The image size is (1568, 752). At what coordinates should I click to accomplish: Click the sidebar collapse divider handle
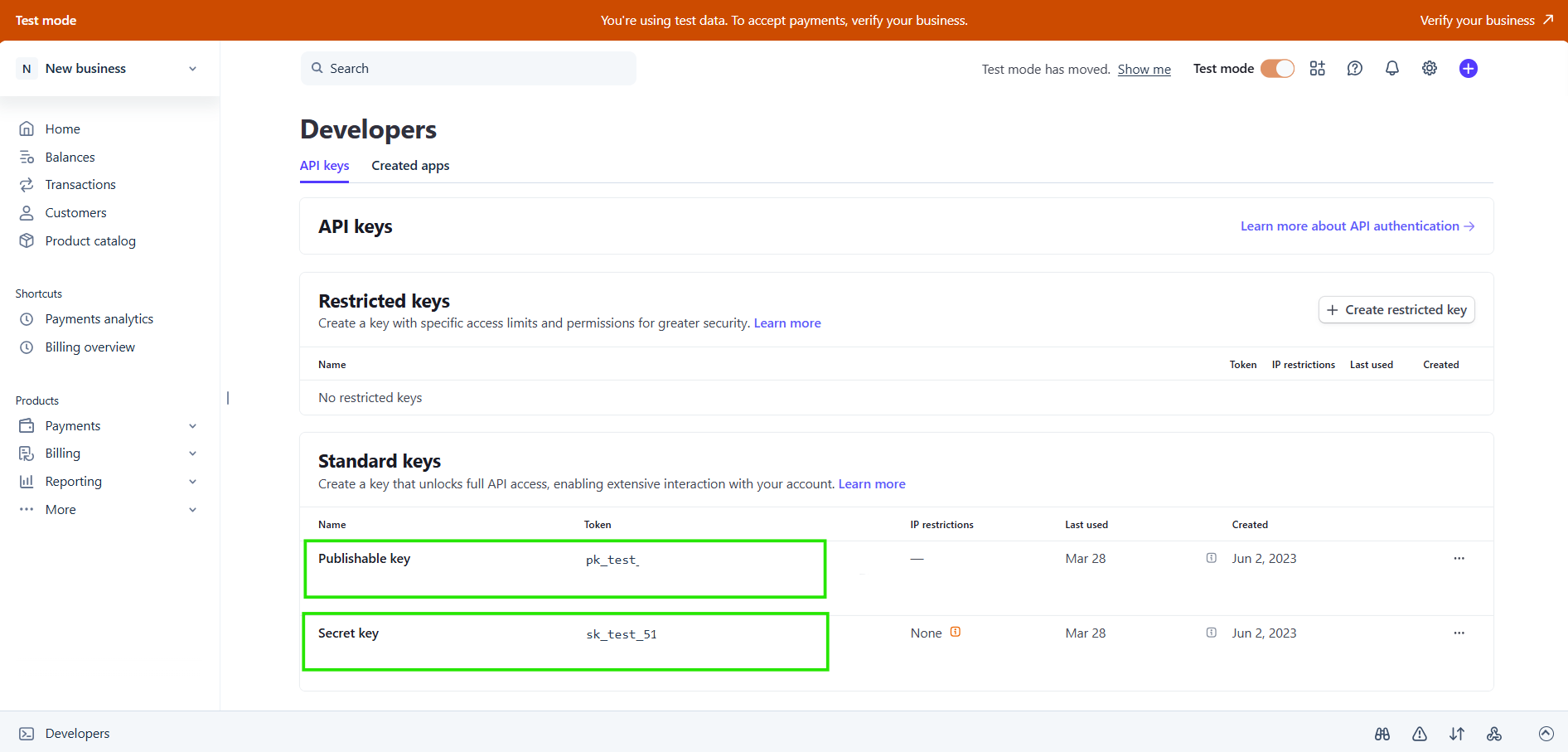(228, 398)
